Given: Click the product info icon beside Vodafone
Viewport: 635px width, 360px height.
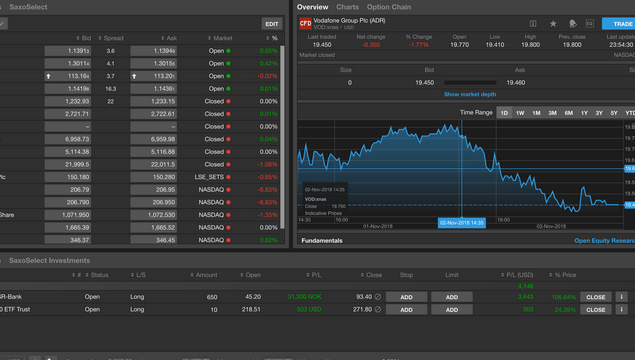Looking at the screenshot, I should coord(533,24).
